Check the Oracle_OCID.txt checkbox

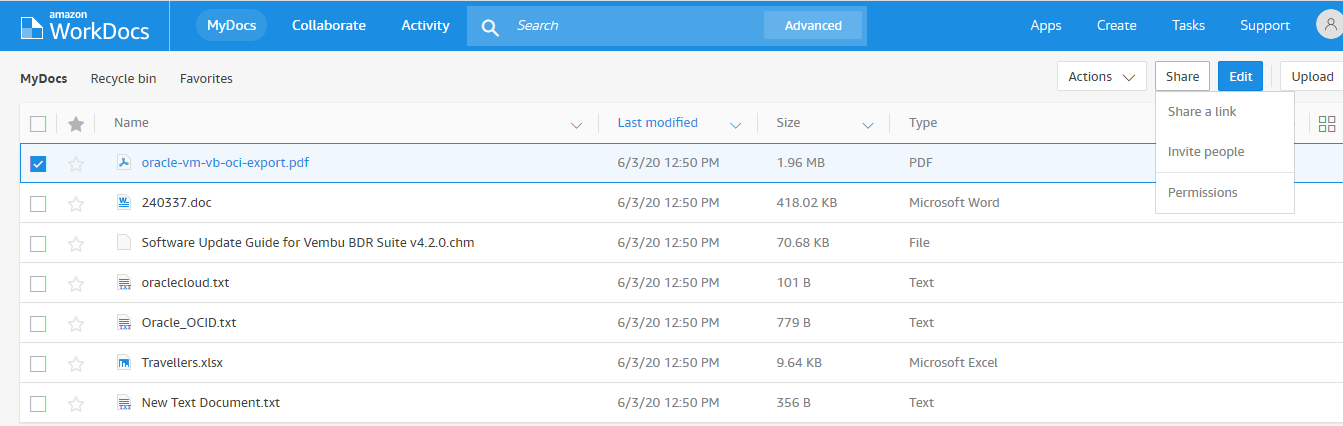tap(38, 324)
